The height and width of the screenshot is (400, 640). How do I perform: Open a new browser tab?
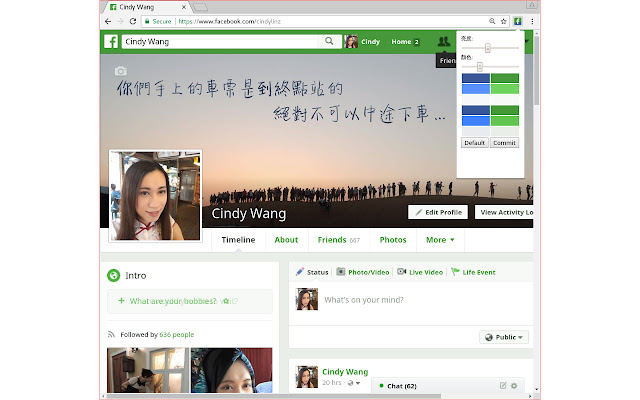click(200, 7)
